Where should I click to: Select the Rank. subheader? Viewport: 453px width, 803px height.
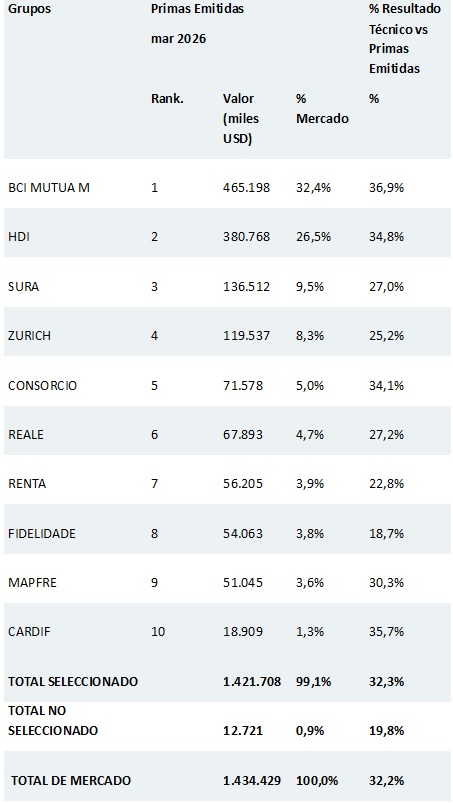click(167, 98)
